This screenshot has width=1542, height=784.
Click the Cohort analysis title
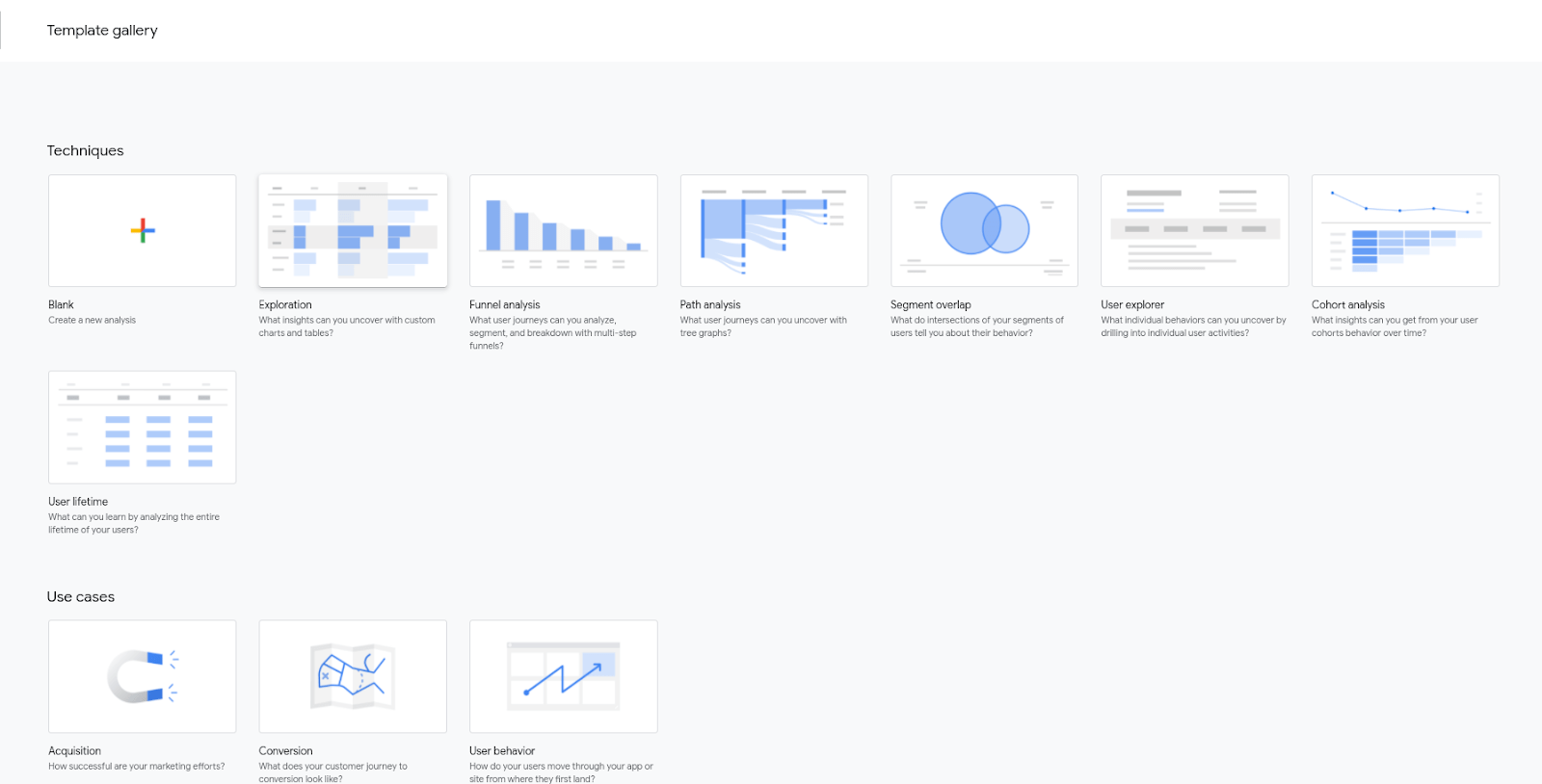[1348, 304]
